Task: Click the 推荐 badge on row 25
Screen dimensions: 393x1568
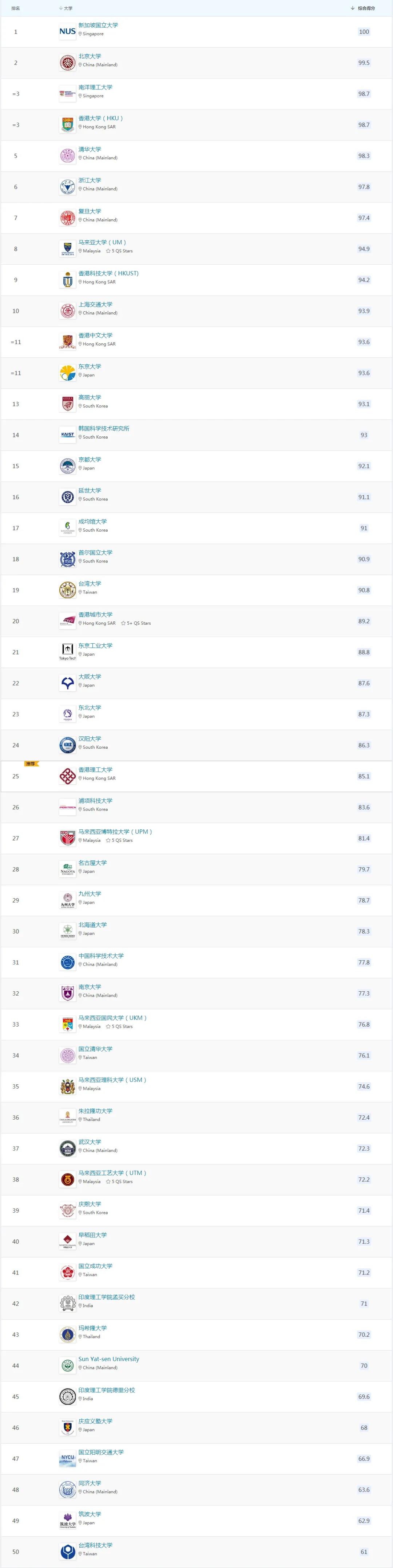Action: pyautogui.click(x=31, y=763)
